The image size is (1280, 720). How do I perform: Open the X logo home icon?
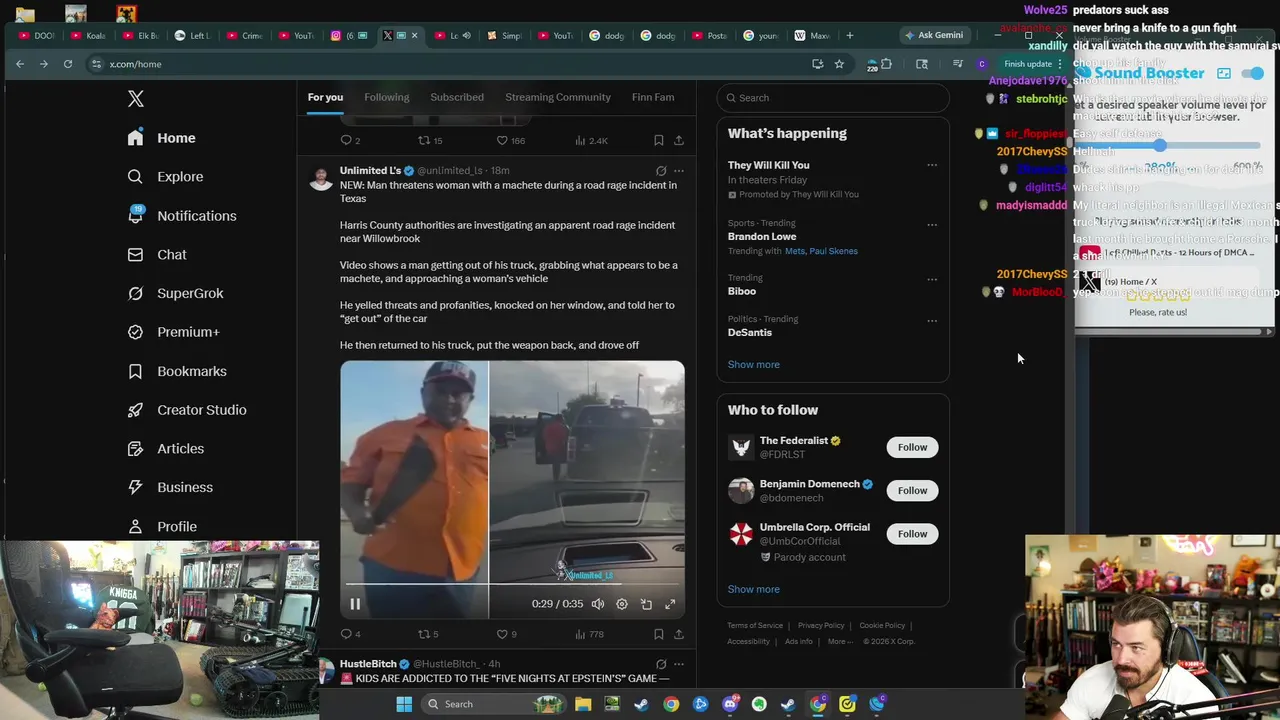click(x=136, y=98)
